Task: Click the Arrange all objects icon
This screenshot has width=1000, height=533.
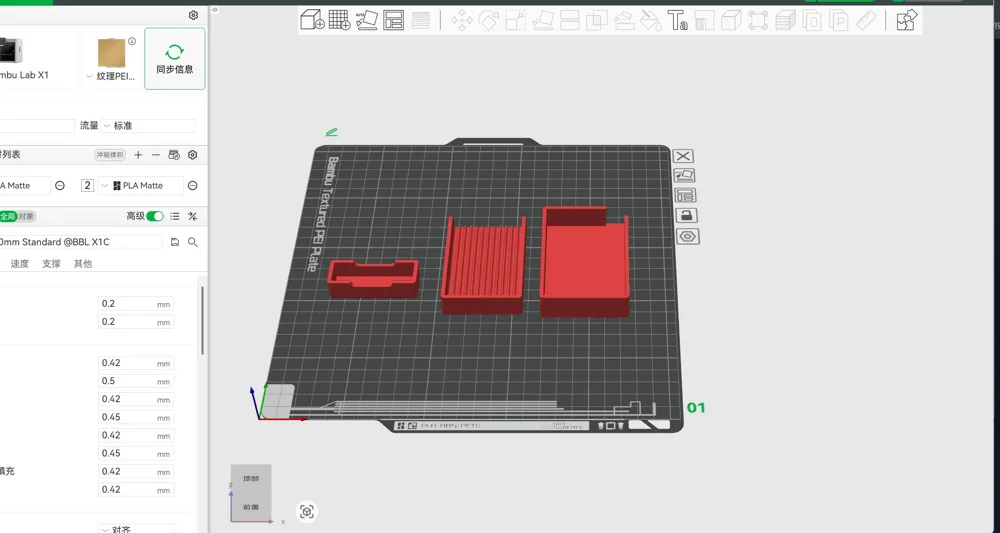Action: 393,20
